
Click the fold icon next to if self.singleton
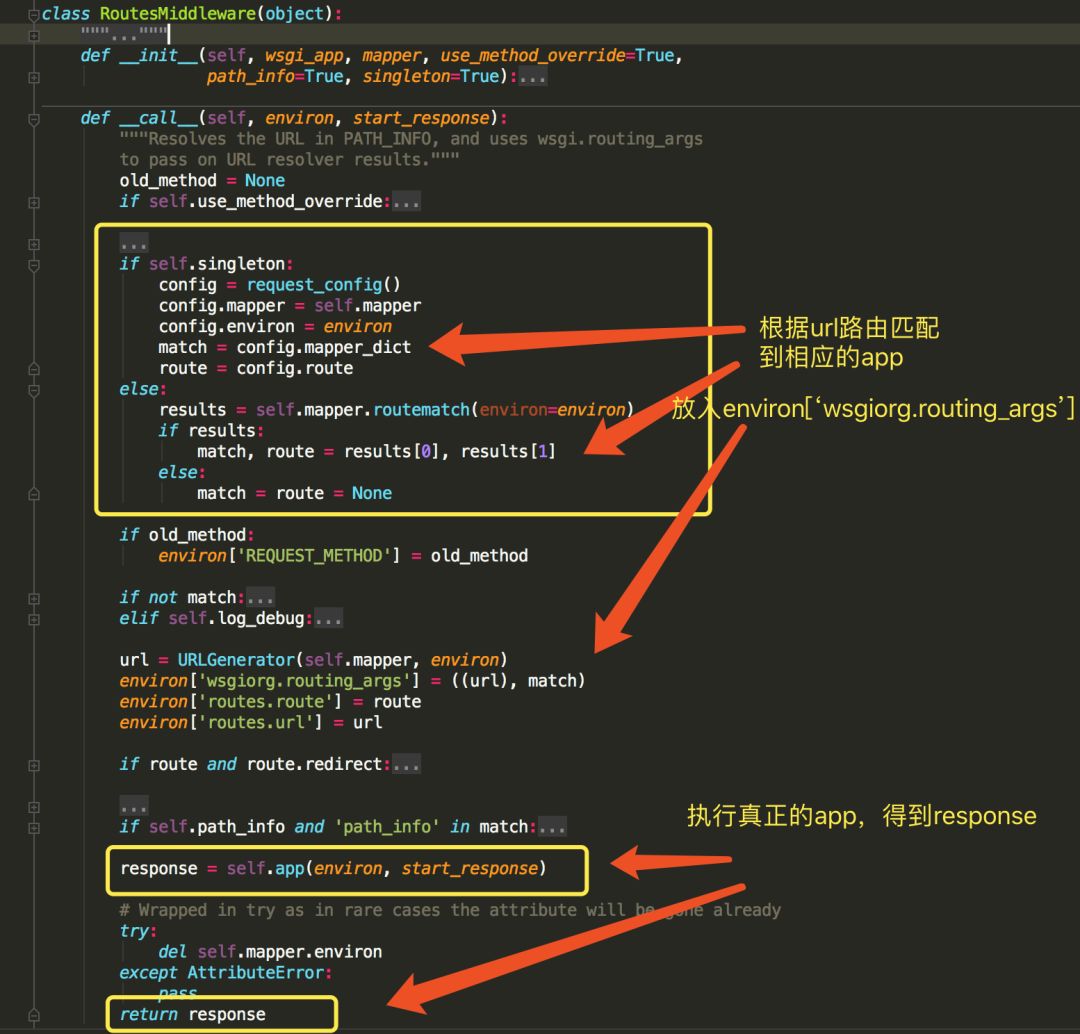tap(33, 264)
